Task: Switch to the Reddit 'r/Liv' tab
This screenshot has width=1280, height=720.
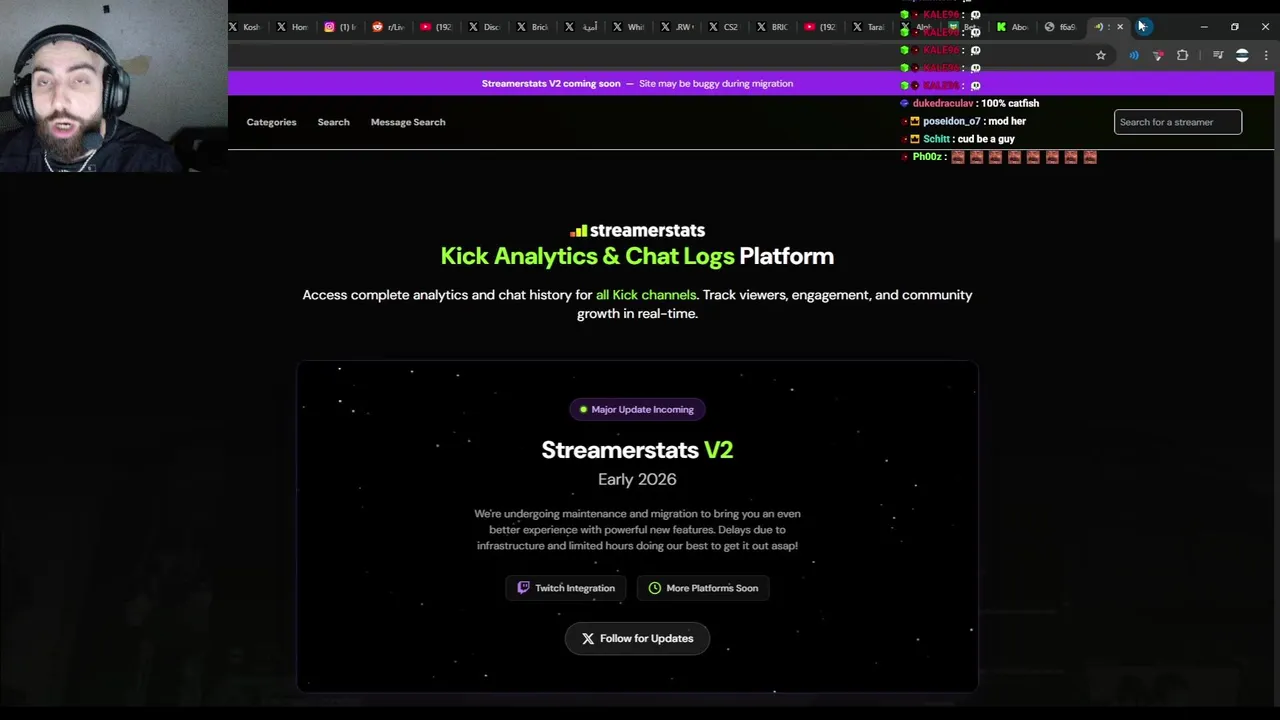Action: (x=389, y=27)
